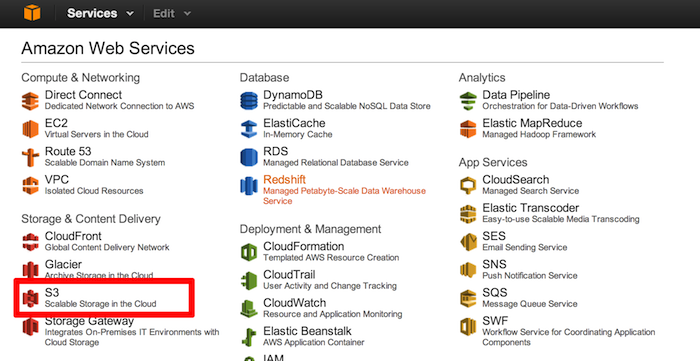
Task: Click the Redshift service icon
Action: 249,185
